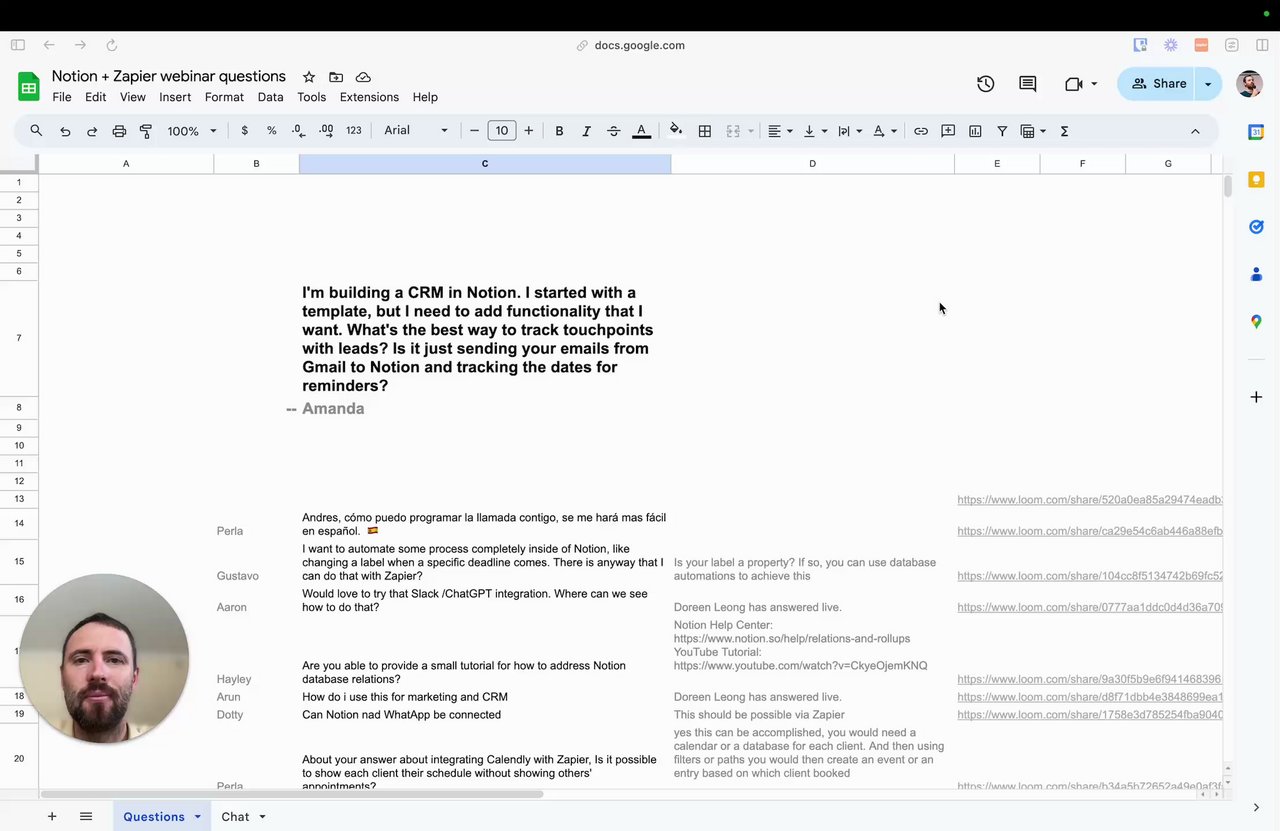Open the All sheets list button

[x=86, y=817]
